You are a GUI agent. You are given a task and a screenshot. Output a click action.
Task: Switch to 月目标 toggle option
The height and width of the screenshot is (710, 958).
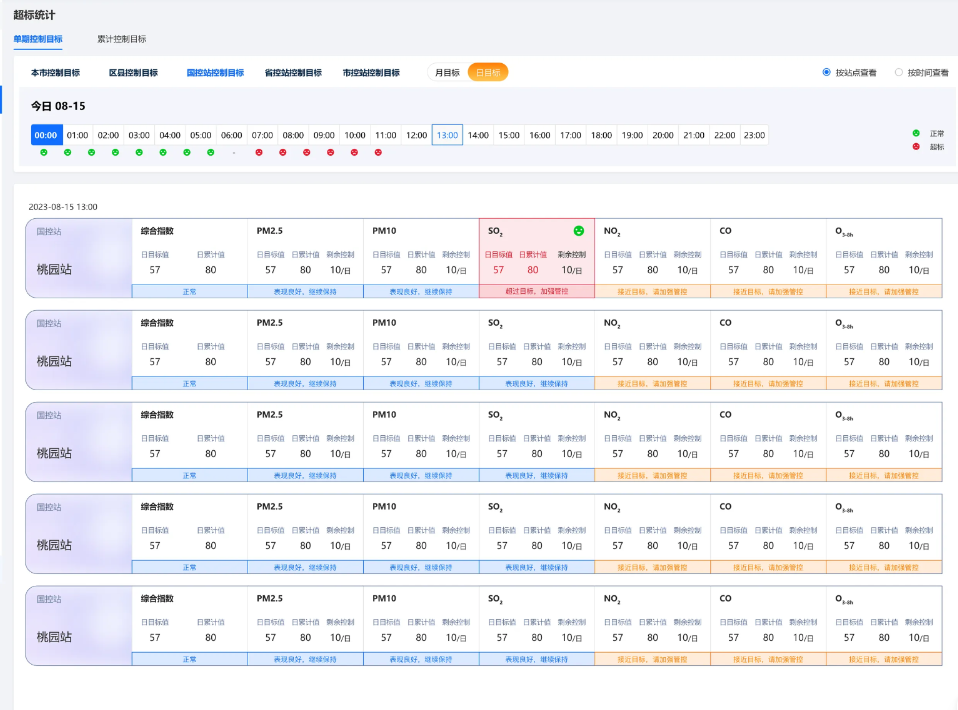point(447,72)
